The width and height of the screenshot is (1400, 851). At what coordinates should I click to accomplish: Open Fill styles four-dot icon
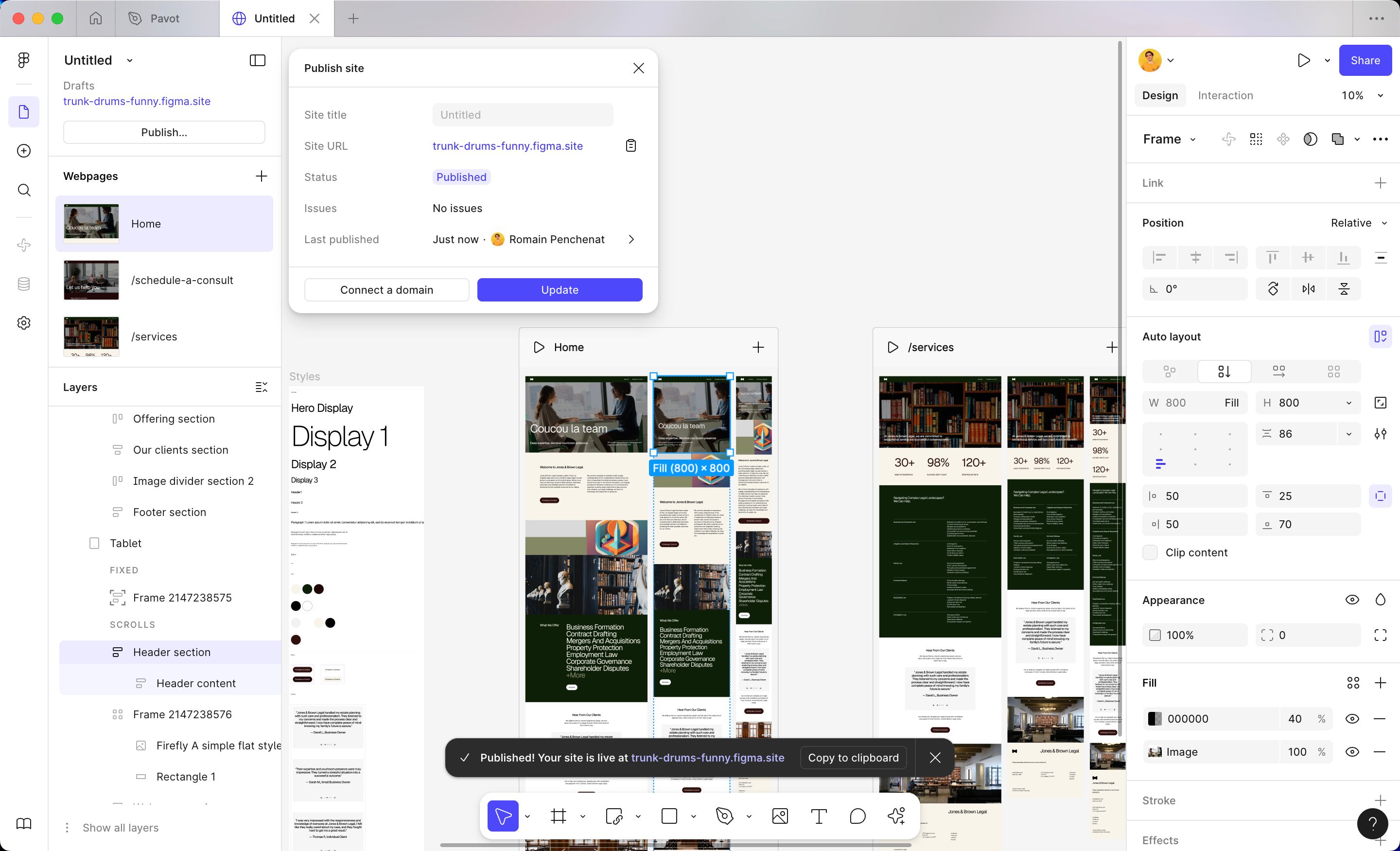point(1353,683)
